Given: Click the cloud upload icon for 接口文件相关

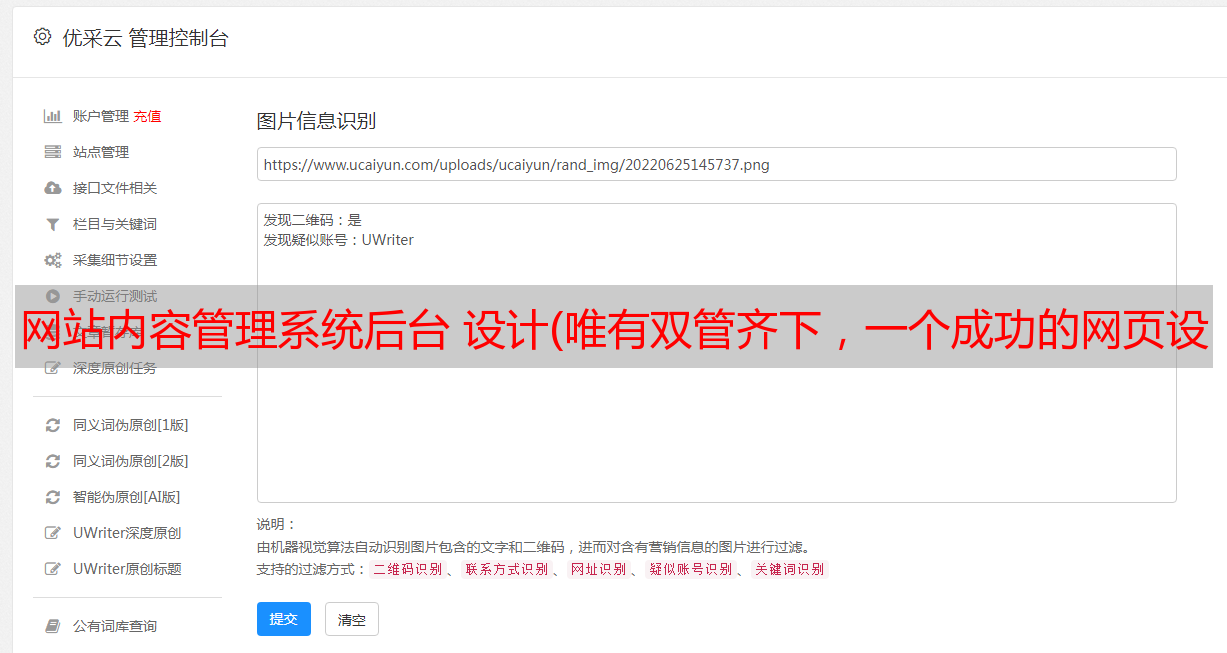Looking at the screenshot, I should 53,188.
